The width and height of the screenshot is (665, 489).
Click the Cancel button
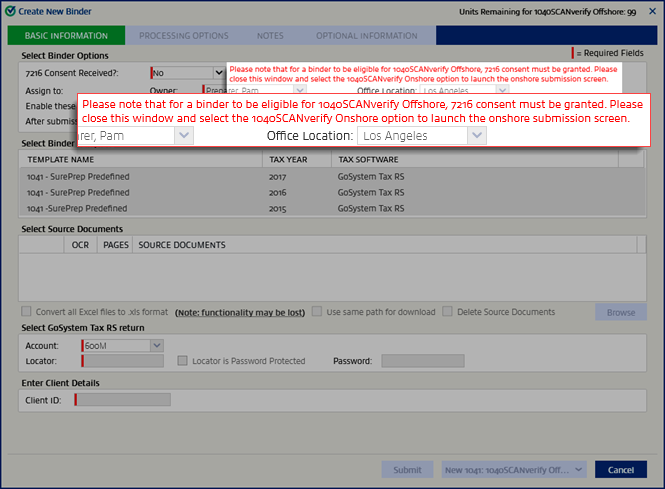[x=627, y=469]
